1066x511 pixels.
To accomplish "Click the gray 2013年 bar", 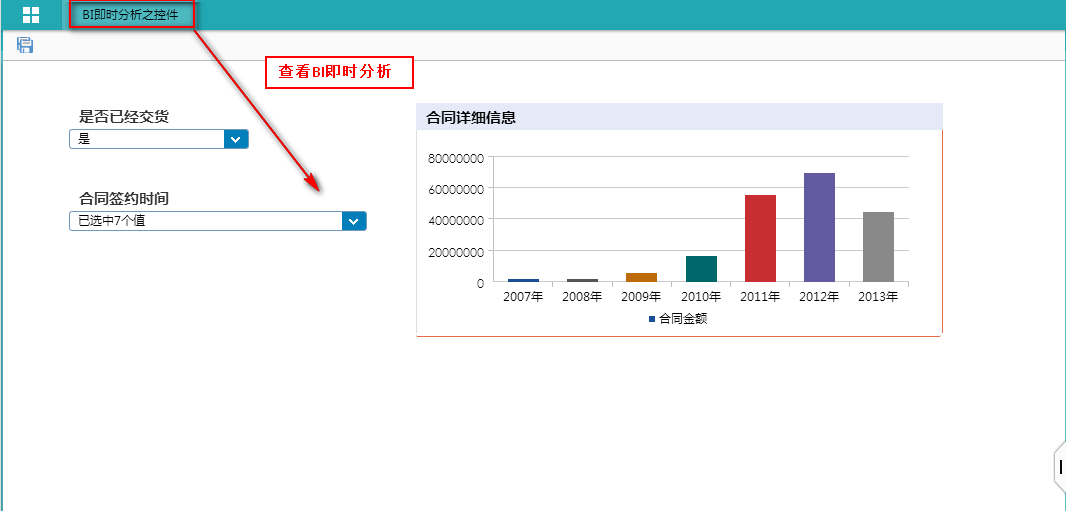I will pyautogui.click(x=878, y=247).
